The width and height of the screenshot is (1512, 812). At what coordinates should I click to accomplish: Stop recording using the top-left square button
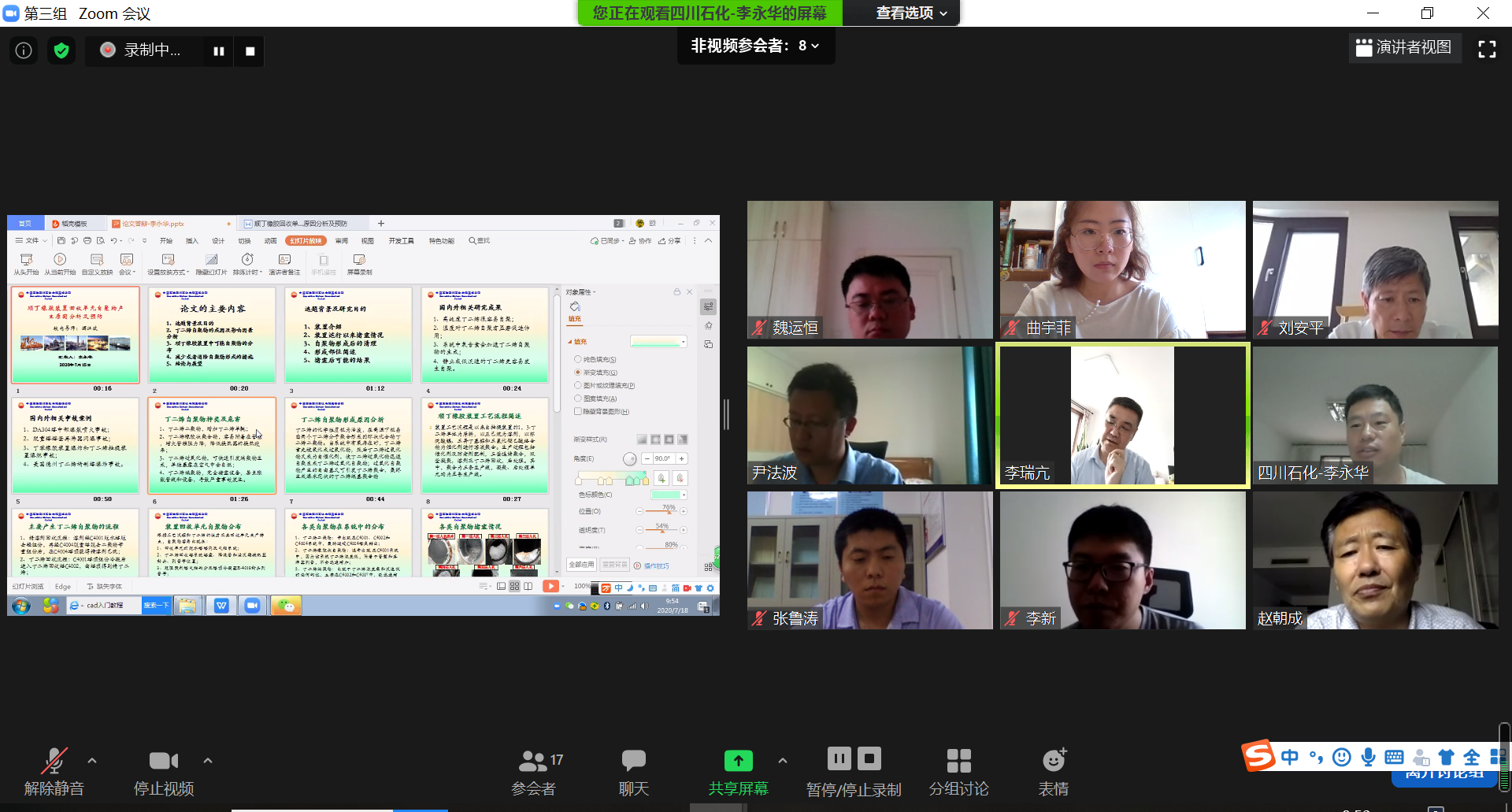click(250, 51)
